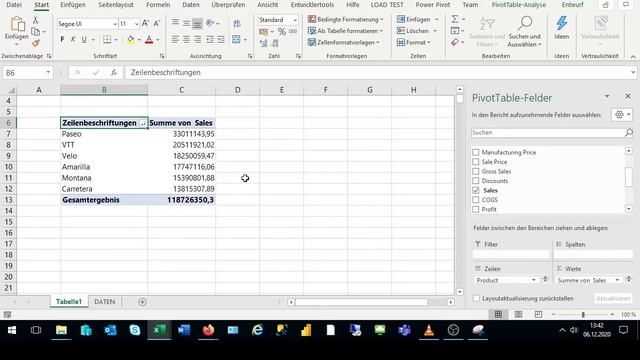Switch to page layout view icon
Image resolution: width=640 pixels, height=360 pixels.
(x=518, y=314)
